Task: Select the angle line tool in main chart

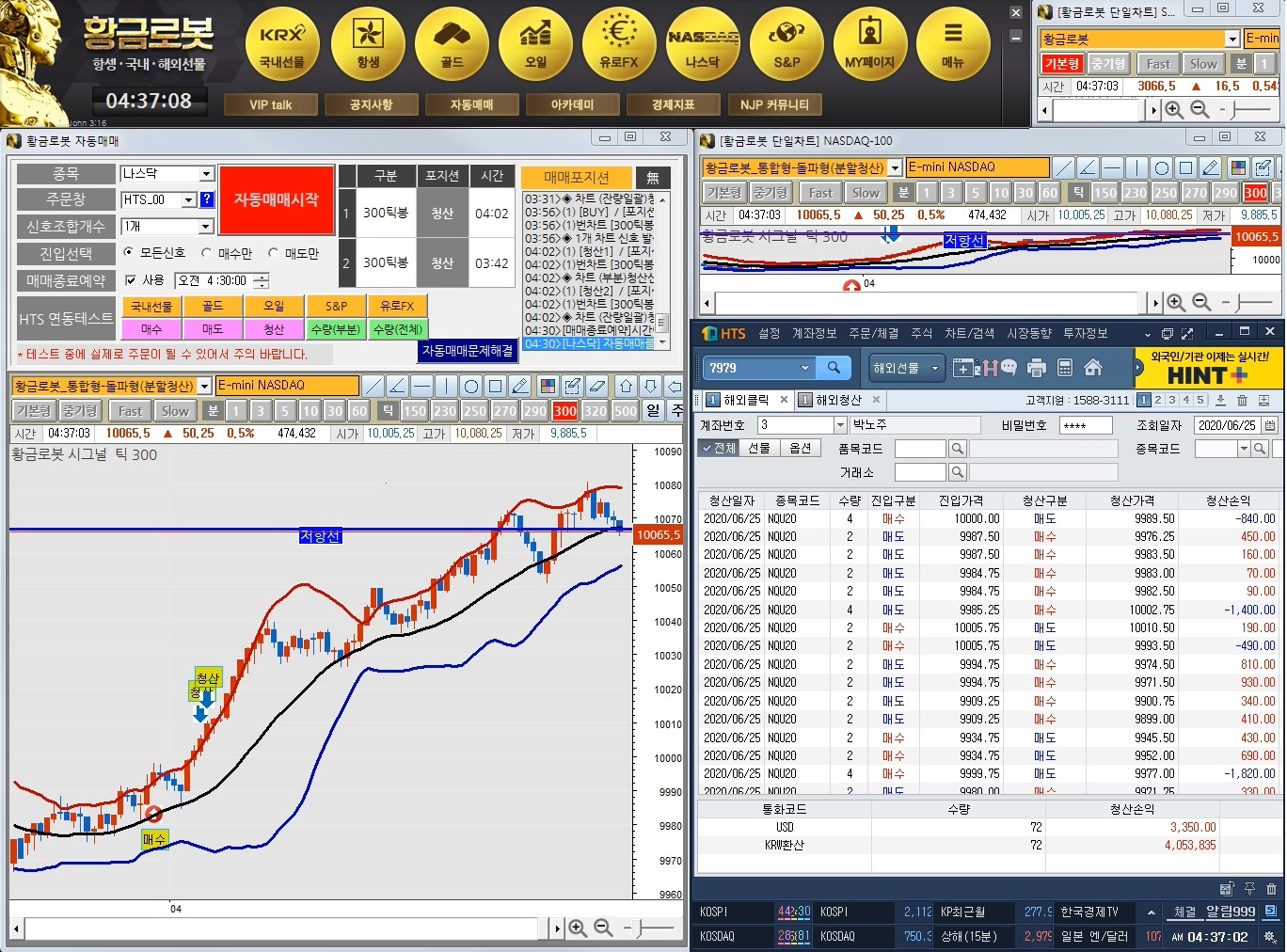Action: pyautogui.click(x=397, y=386)
